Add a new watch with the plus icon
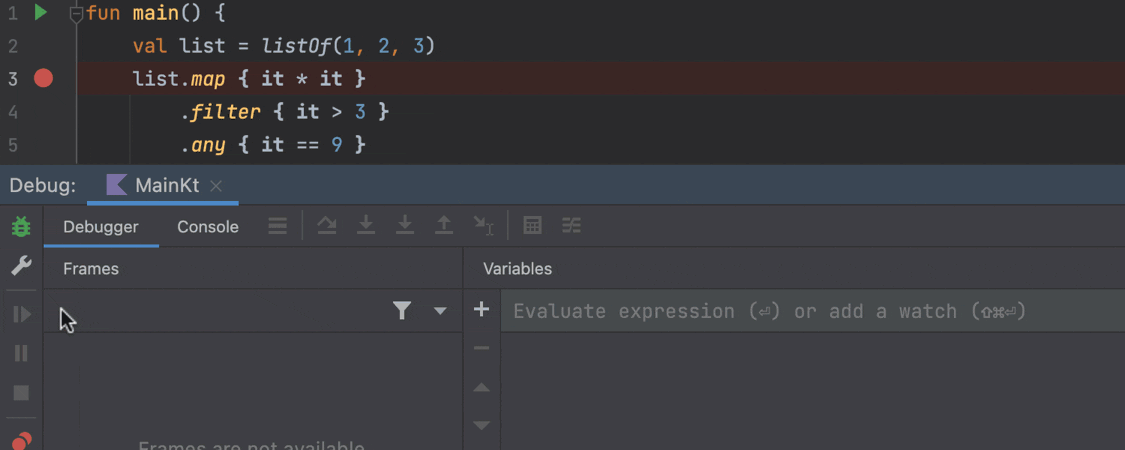1125x450 pixels. click(x=482, y=310)
